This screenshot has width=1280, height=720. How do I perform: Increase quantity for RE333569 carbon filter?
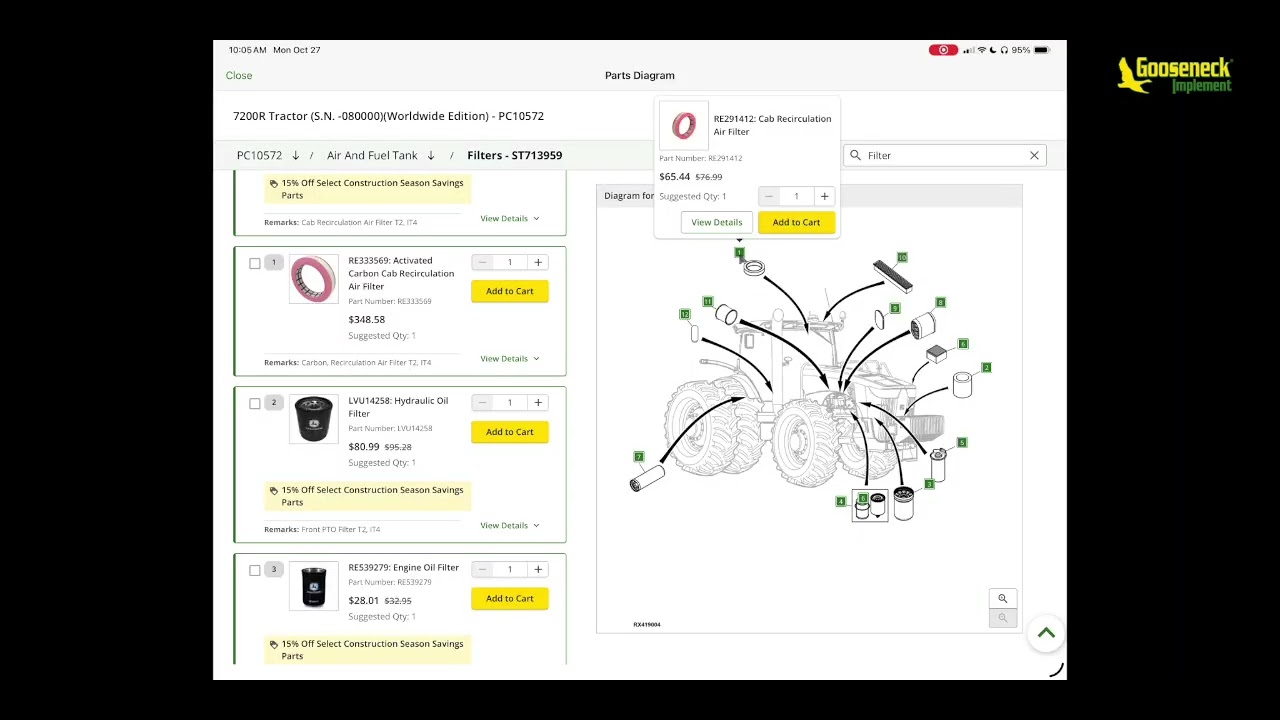538,263
